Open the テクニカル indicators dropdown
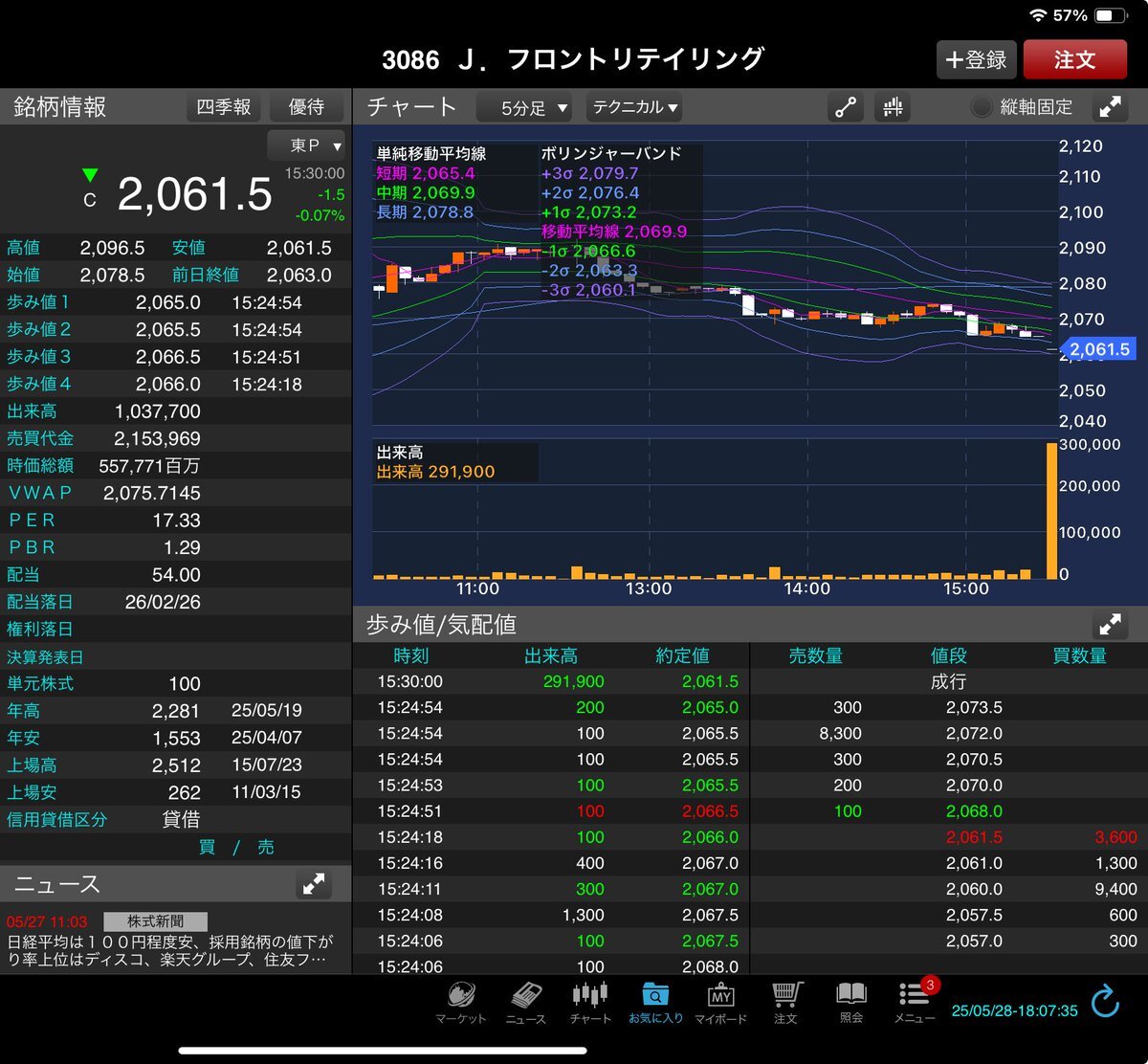The image size is (1148, 1064). tap(634, 107)
